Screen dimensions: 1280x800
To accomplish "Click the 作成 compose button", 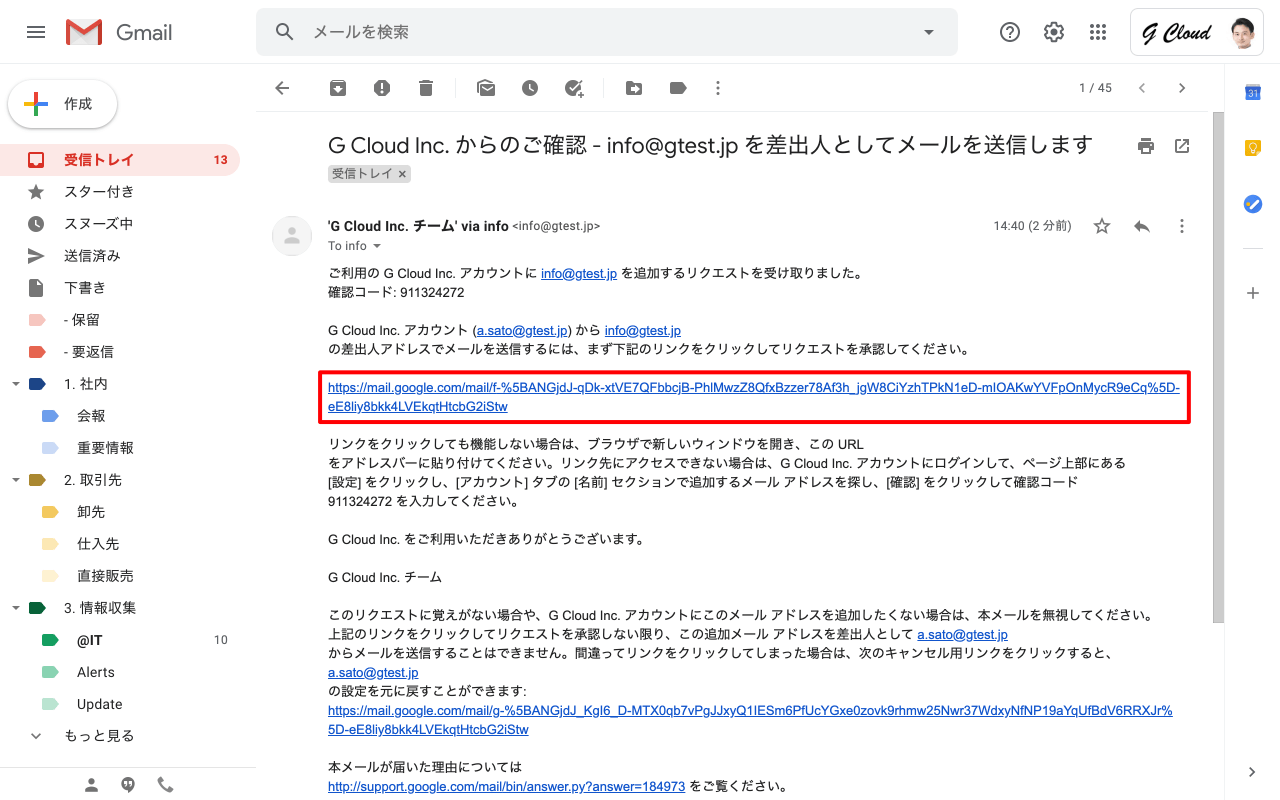I will pos(63,104).
